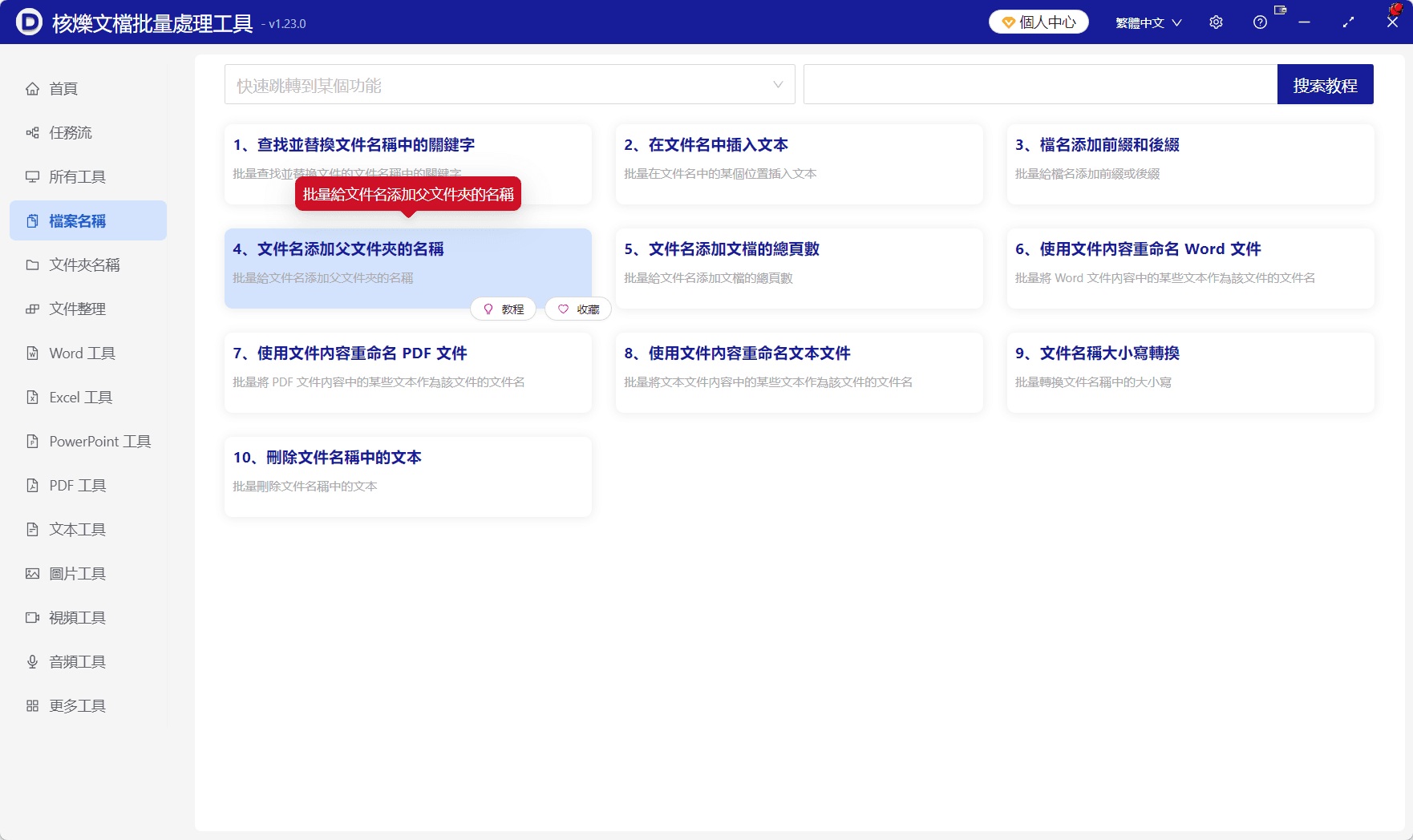
Task: Click the 搜索教程 button
Action: pos(1325,84)
